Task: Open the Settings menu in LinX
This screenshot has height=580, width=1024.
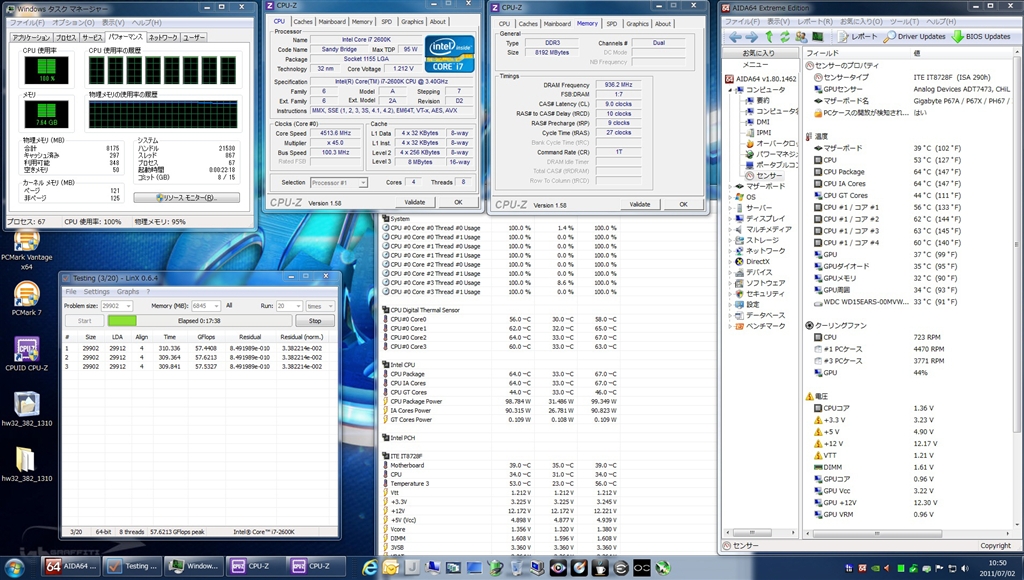Action: (96, 292)
